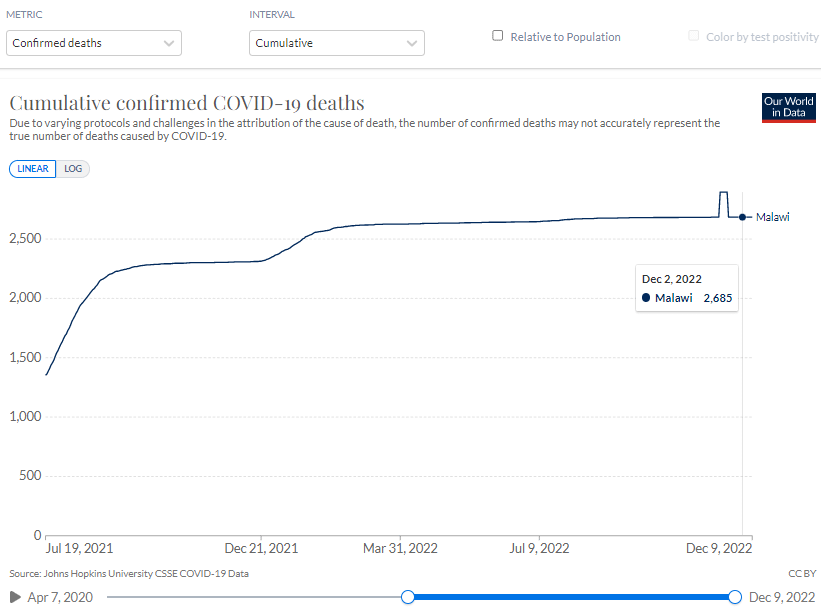This screenshot has height=611, width=821.
Task: Click the grey unselected timeline track
Action: (250, 597)
